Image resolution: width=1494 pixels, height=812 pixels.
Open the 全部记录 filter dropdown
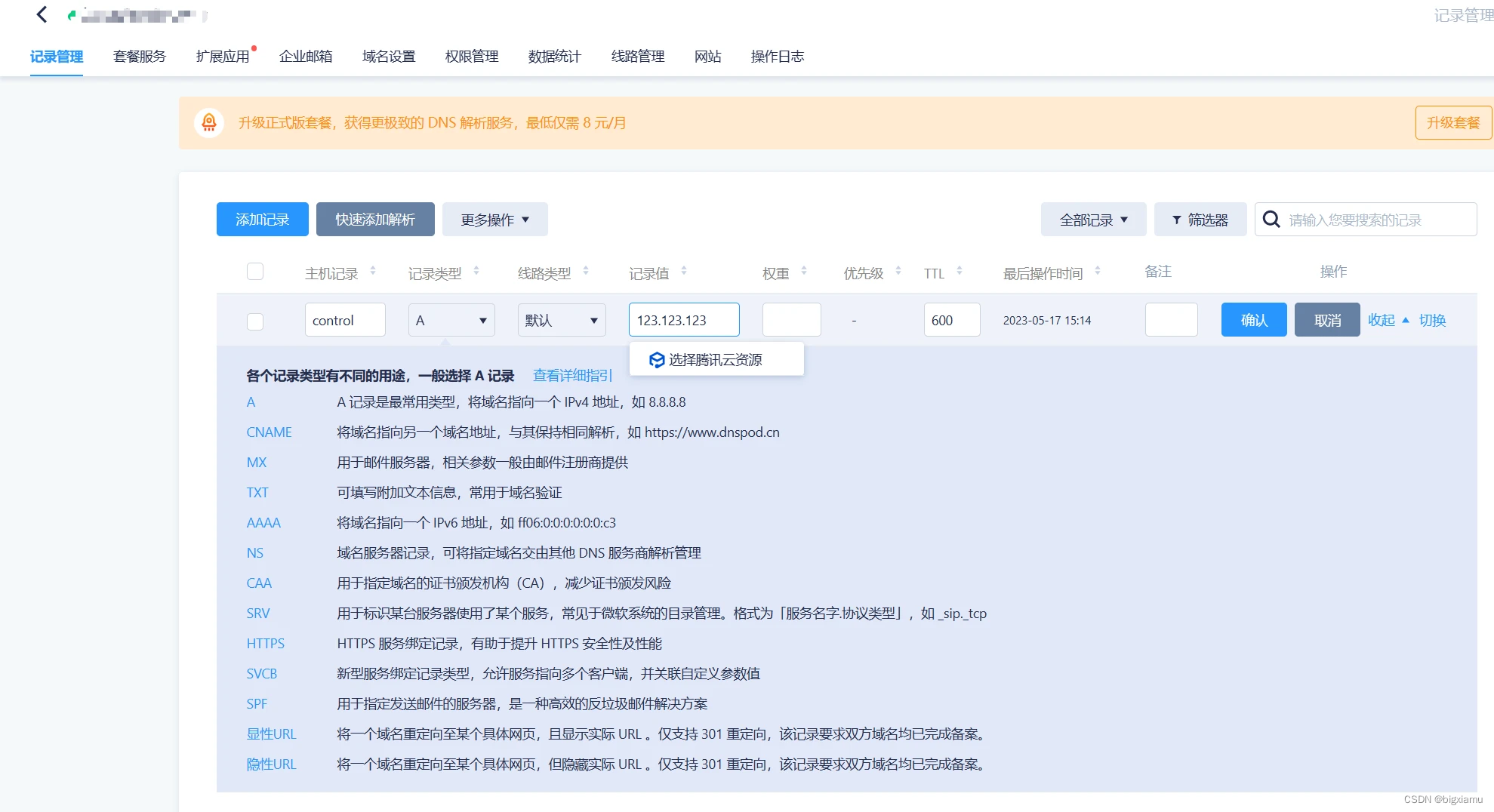pos(1093,220)
